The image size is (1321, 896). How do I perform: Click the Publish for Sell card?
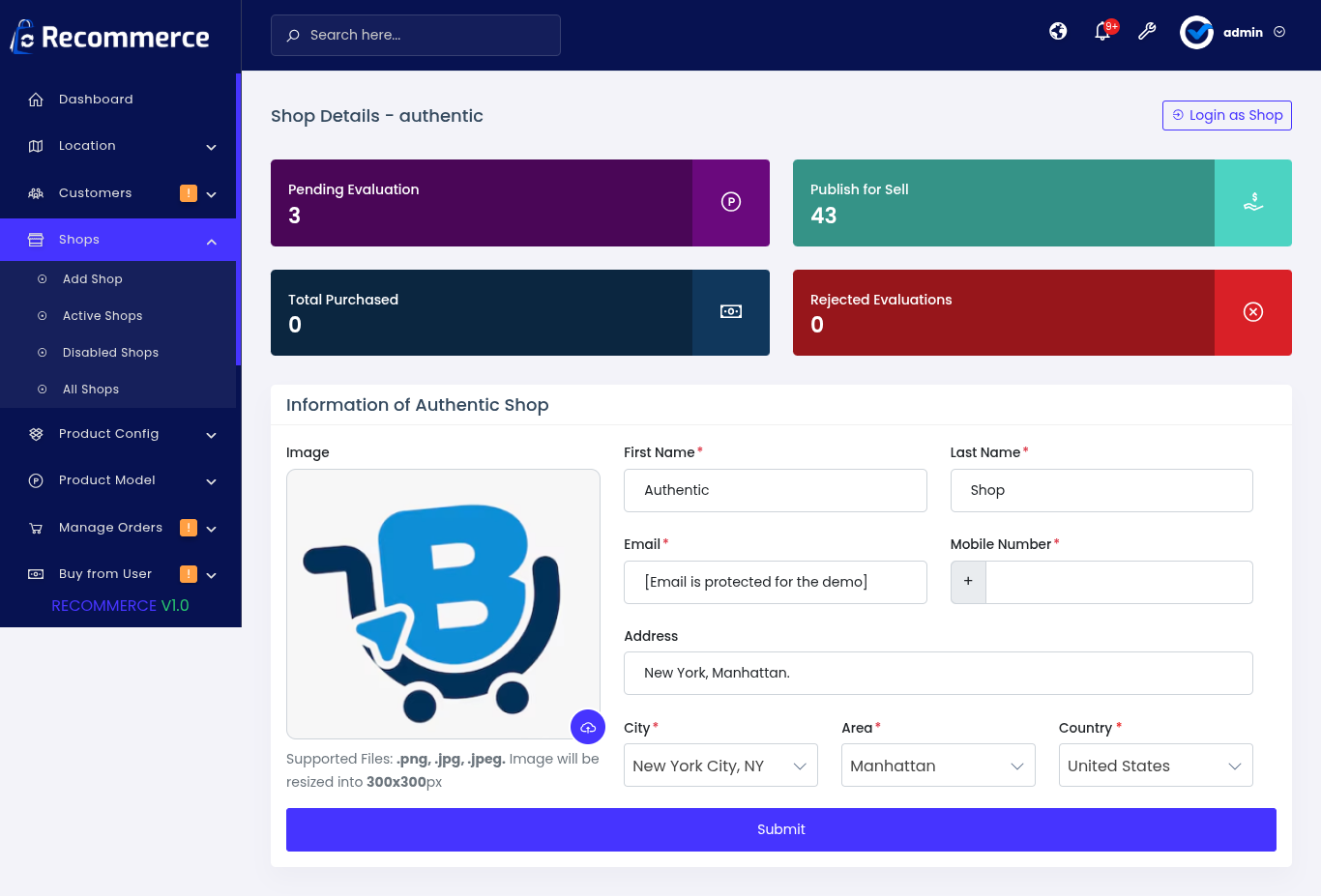pos(1042,203)
